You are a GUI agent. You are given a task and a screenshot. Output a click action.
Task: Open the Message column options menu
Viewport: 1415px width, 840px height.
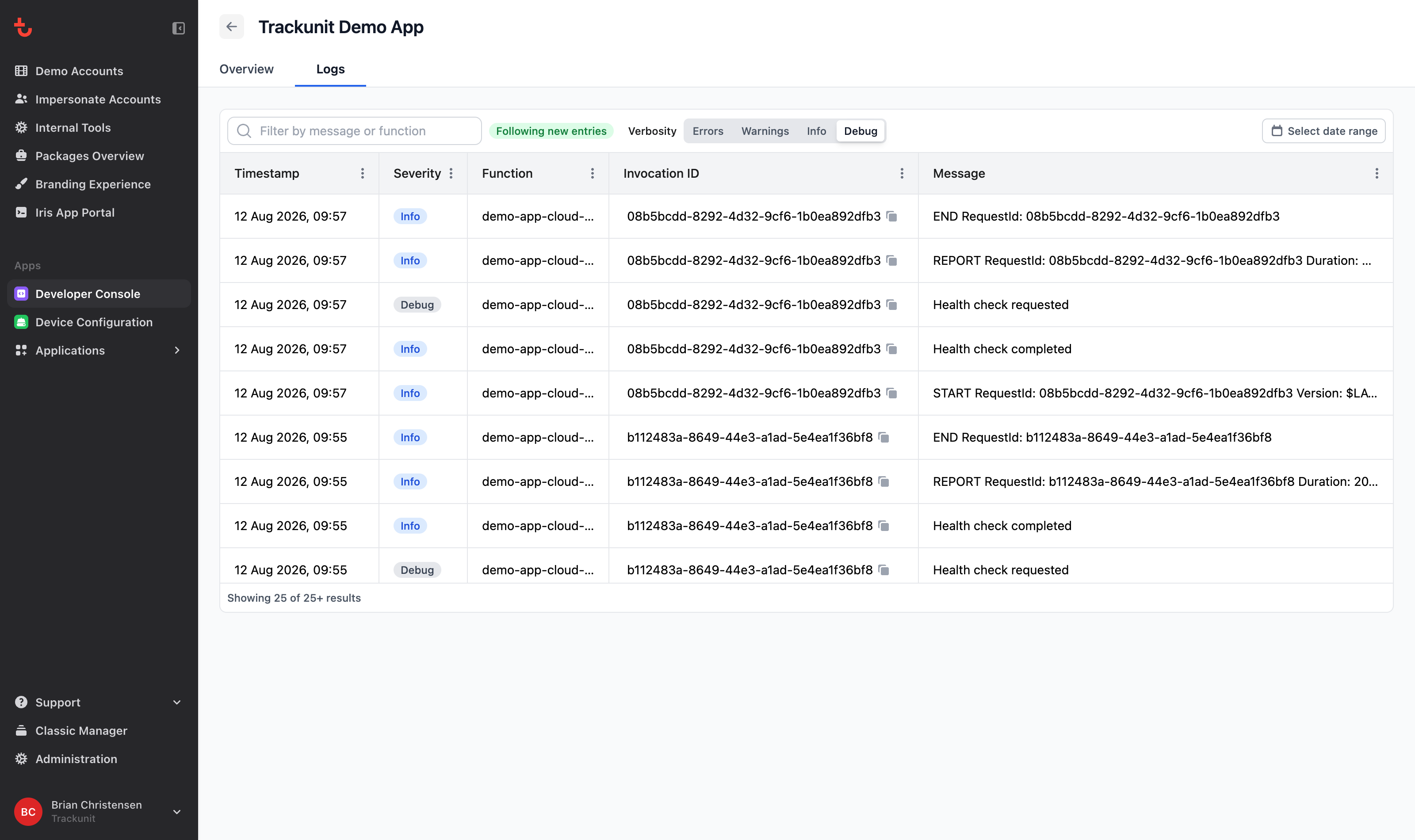pyautogui.click(x=1377, y=173)
